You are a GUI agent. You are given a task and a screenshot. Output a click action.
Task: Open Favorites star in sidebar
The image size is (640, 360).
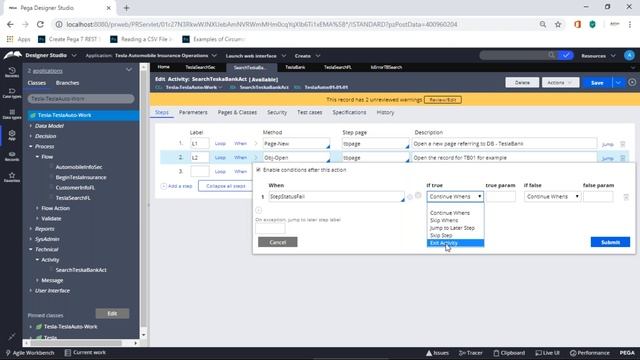[12, 177]
